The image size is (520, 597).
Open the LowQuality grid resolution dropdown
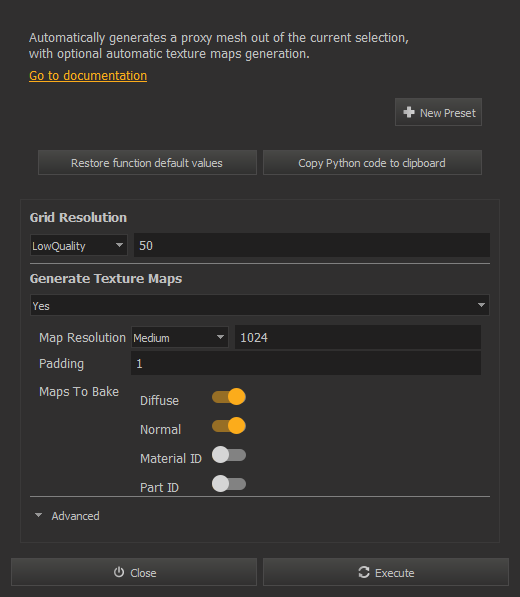[x=78, y=245]
